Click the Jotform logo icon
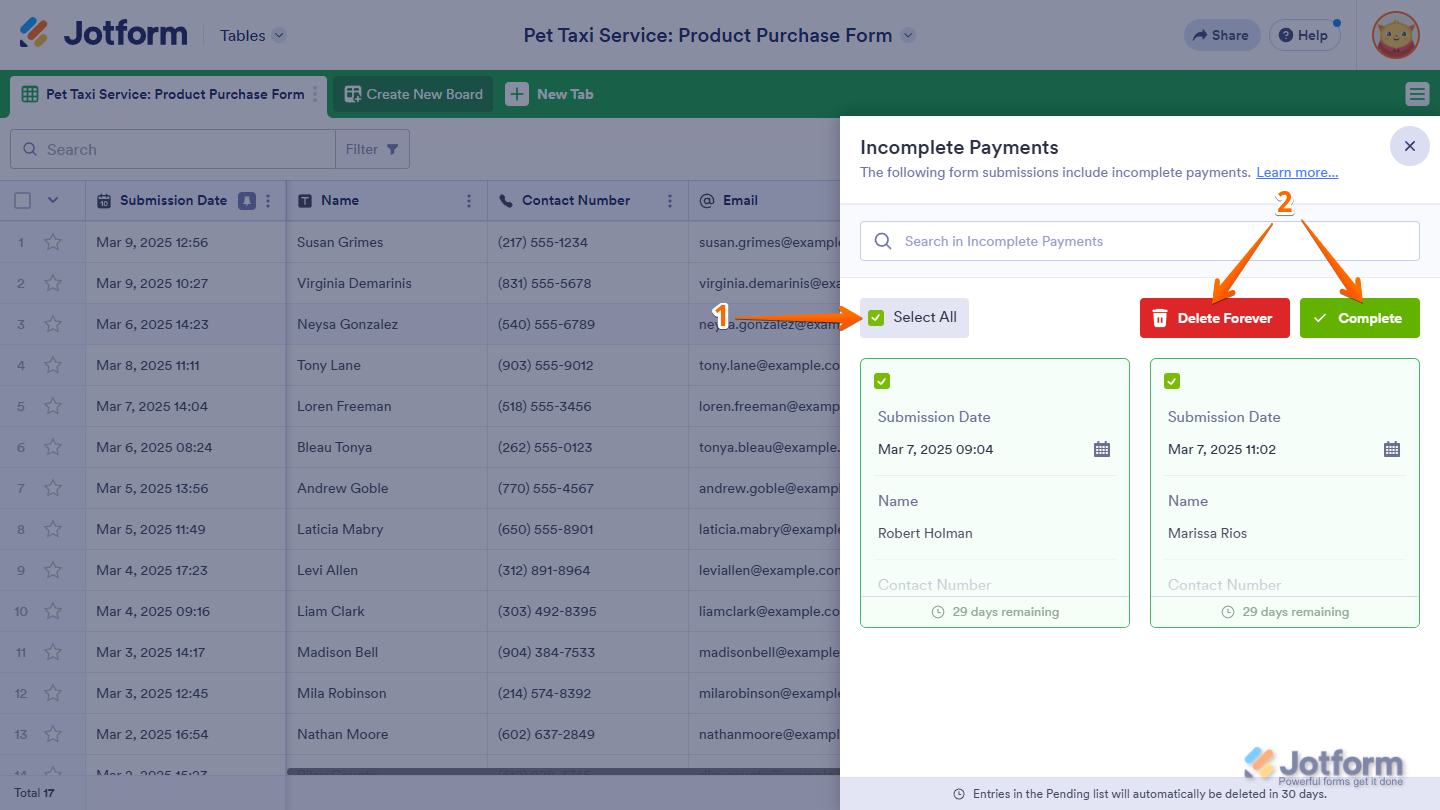 (x=34, y=33)
